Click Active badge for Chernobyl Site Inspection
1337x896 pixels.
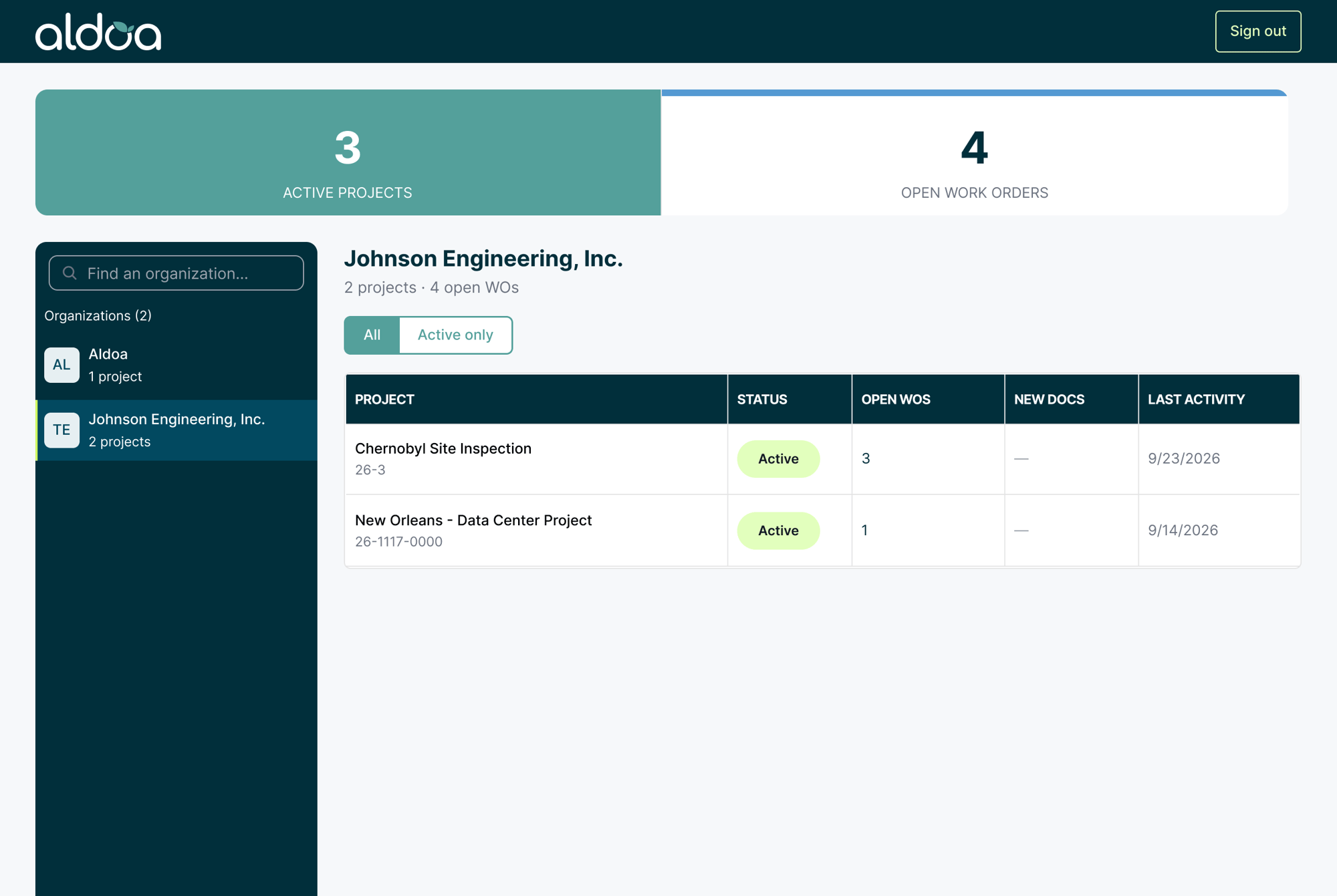click(x=778, y=458)
